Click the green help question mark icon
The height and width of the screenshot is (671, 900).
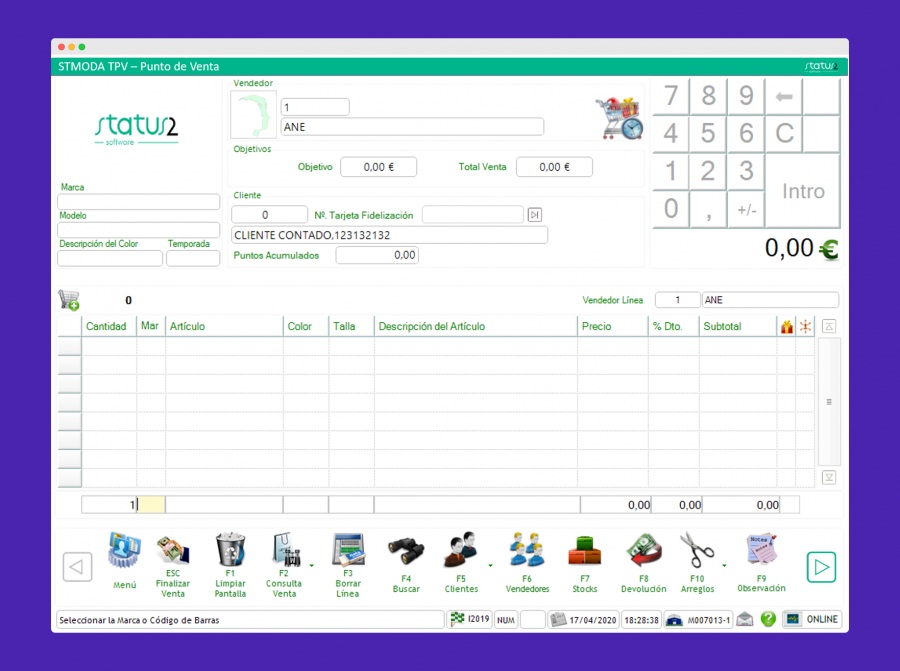(768, 619)
